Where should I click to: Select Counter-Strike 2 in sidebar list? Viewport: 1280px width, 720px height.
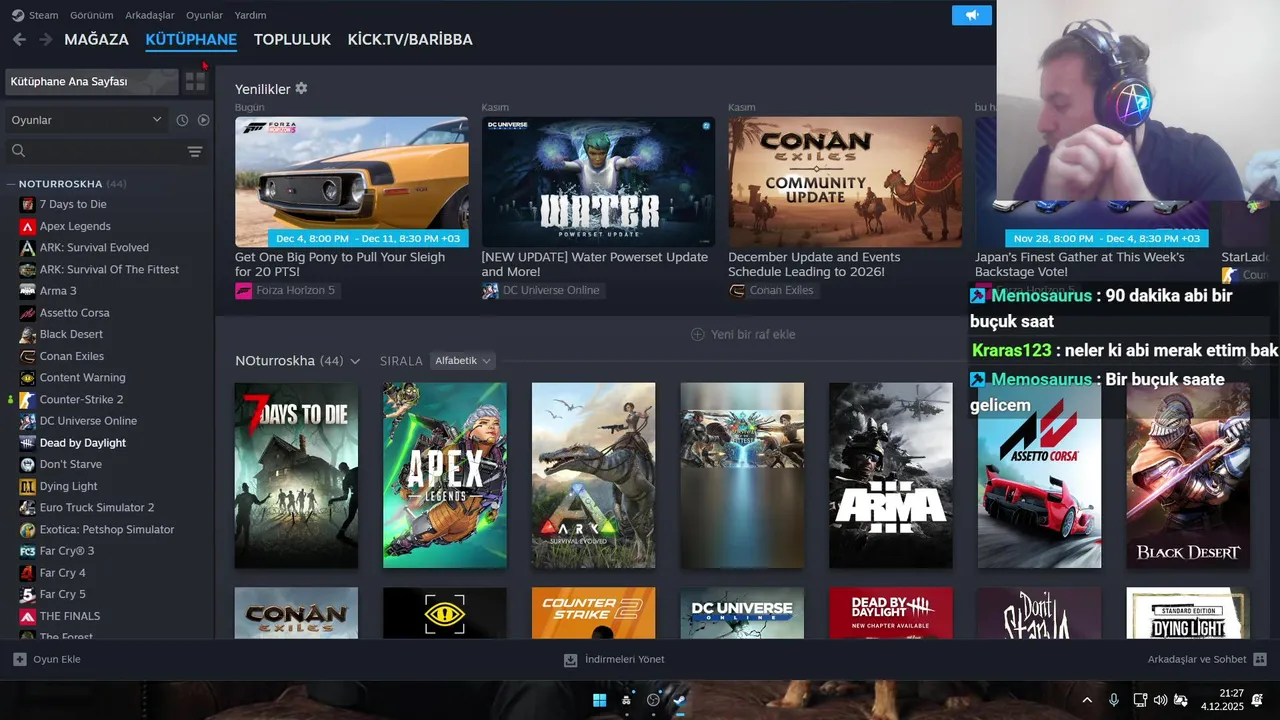click(81, 399)
